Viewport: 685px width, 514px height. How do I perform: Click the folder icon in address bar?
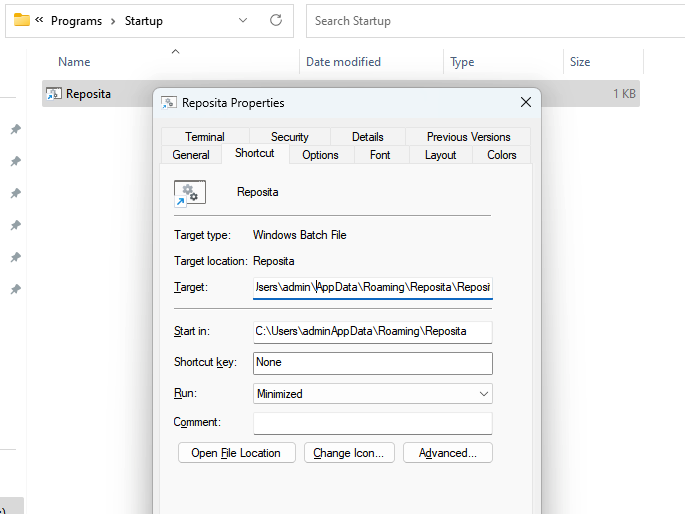point(22,20)
